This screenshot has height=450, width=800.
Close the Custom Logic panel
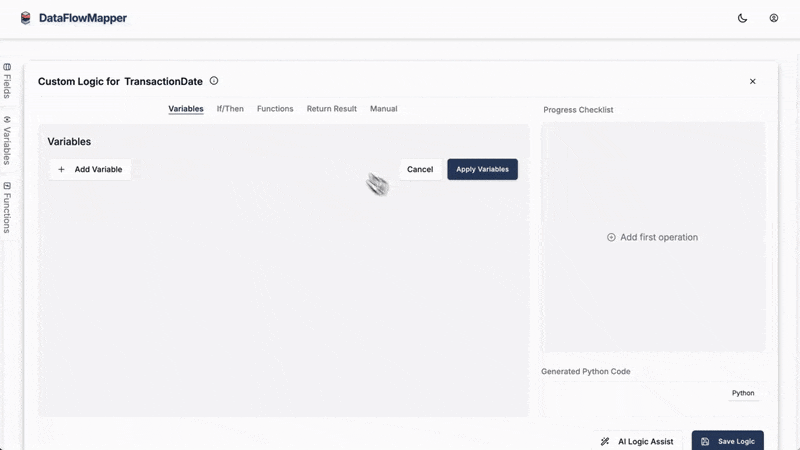(x=753, y=81)
